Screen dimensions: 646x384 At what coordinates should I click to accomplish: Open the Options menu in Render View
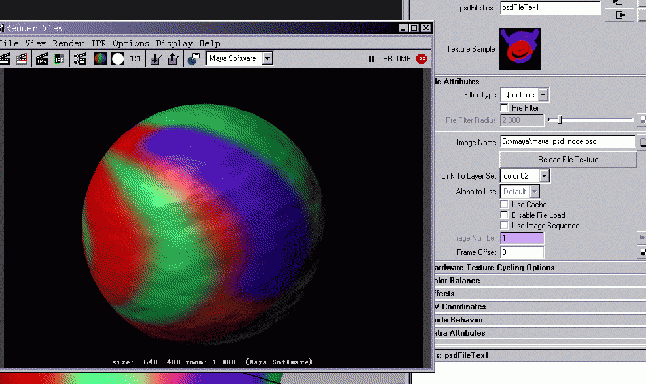131,43
